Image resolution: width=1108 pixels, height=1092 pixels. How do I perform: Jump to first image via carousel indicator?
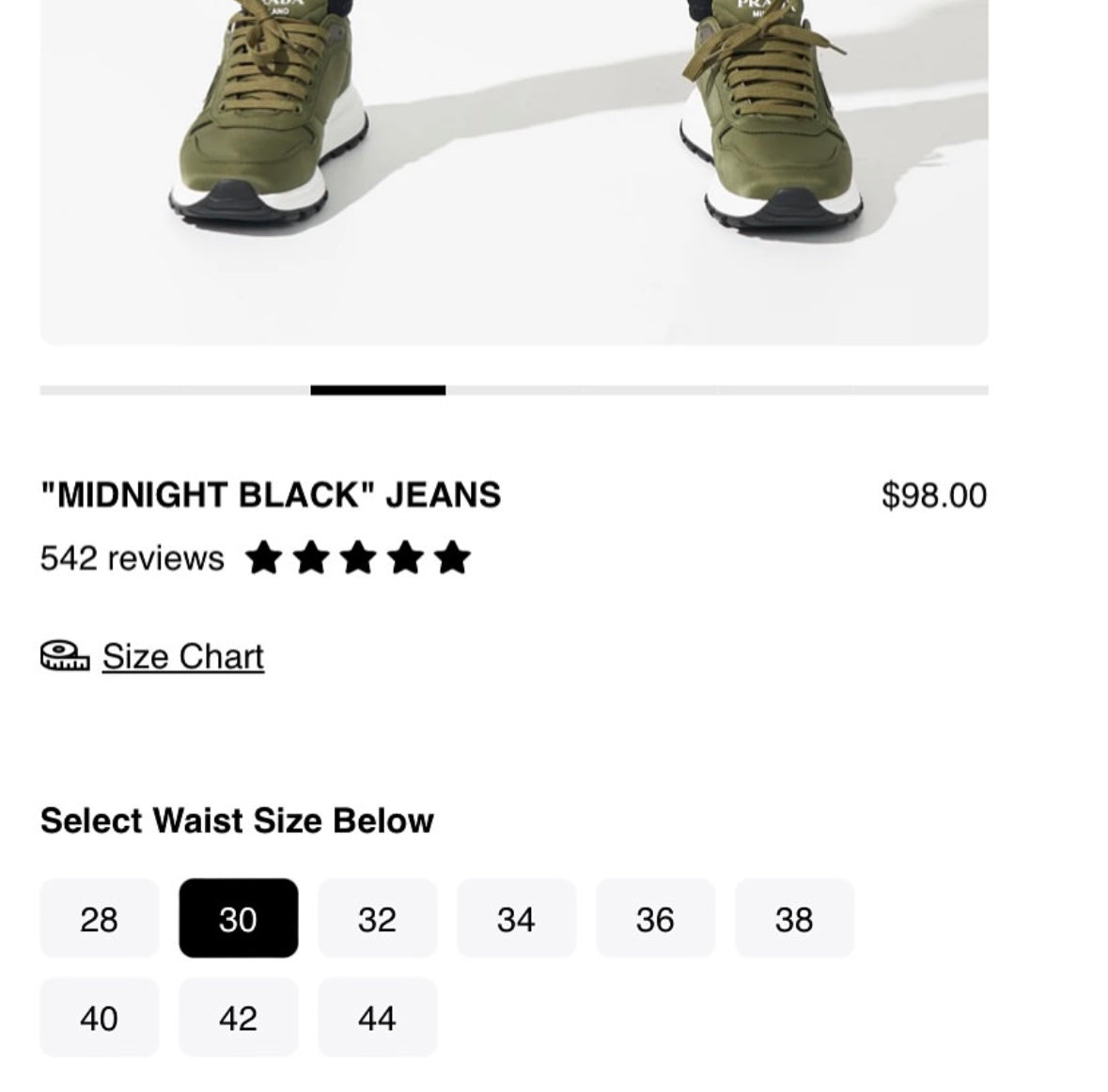107,390
